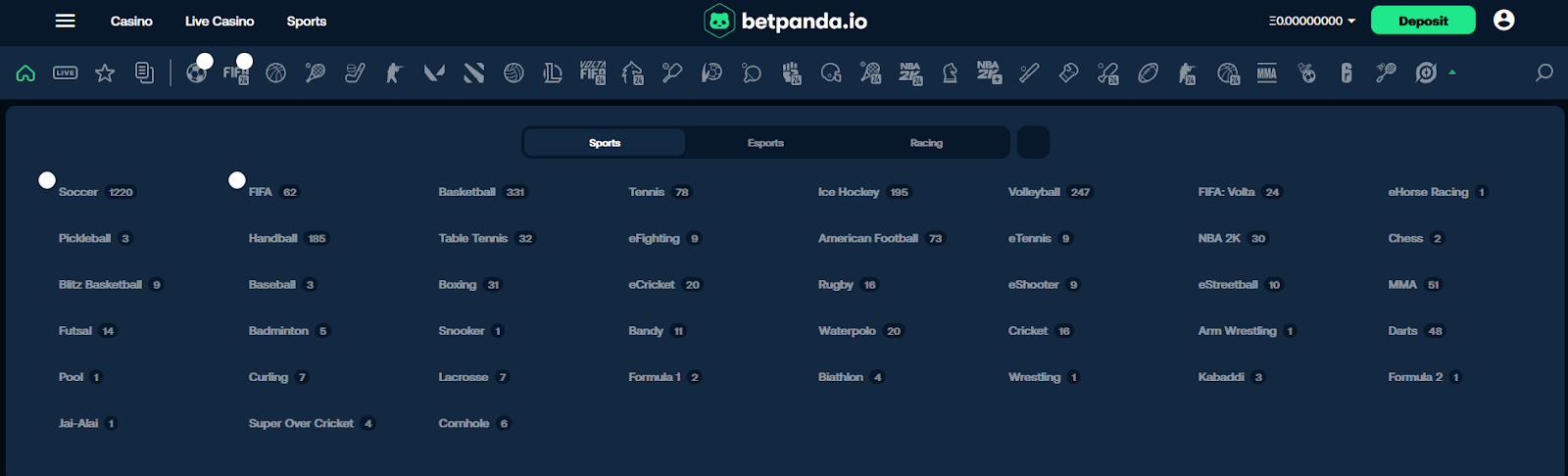Select the basketball icon in sports bar
The image size is (1568, 476).
[276, 72]
